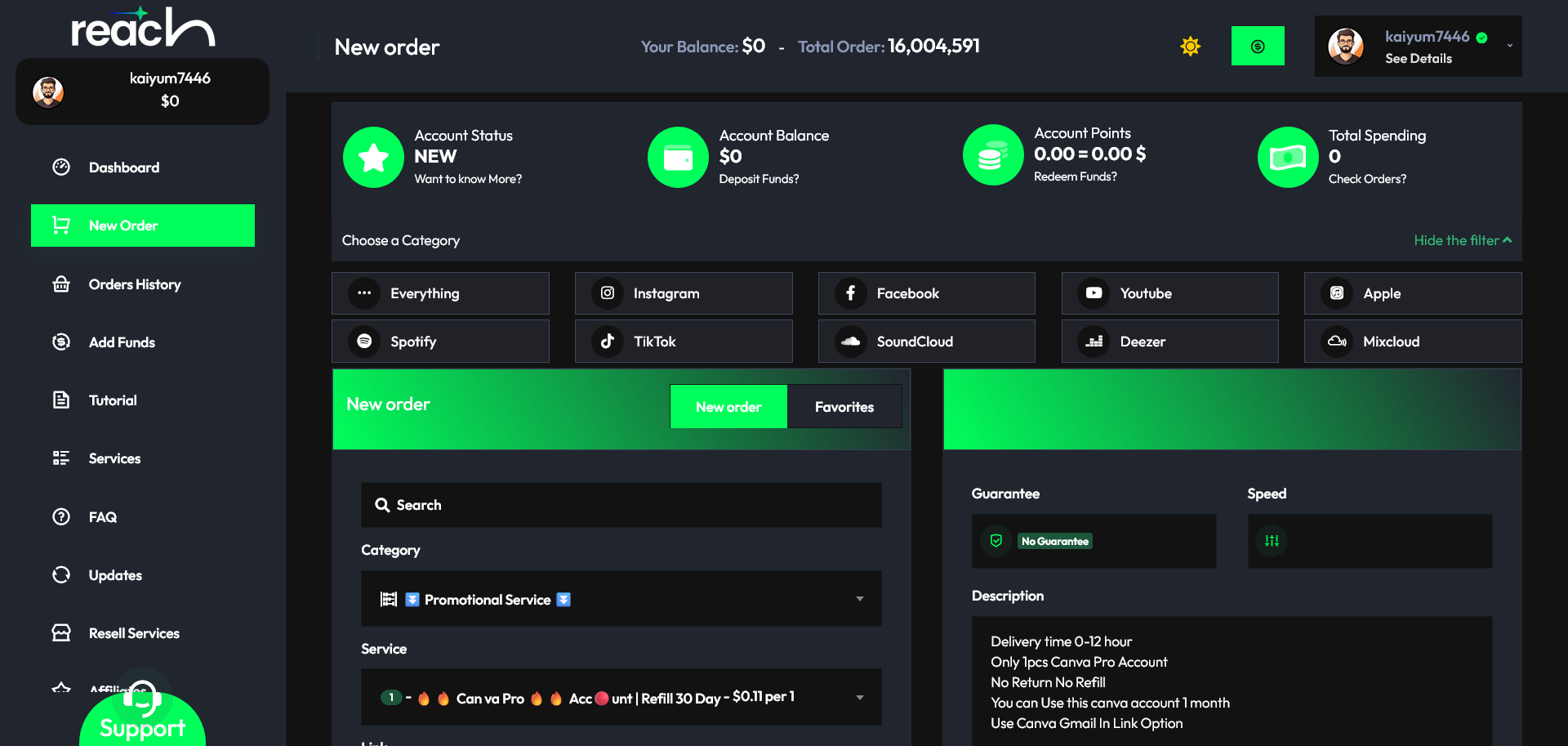This screenshot has width=1568, height=746.
Task: Filter by Apple category
Action: pyautogui.click(x=1413, y=293)
